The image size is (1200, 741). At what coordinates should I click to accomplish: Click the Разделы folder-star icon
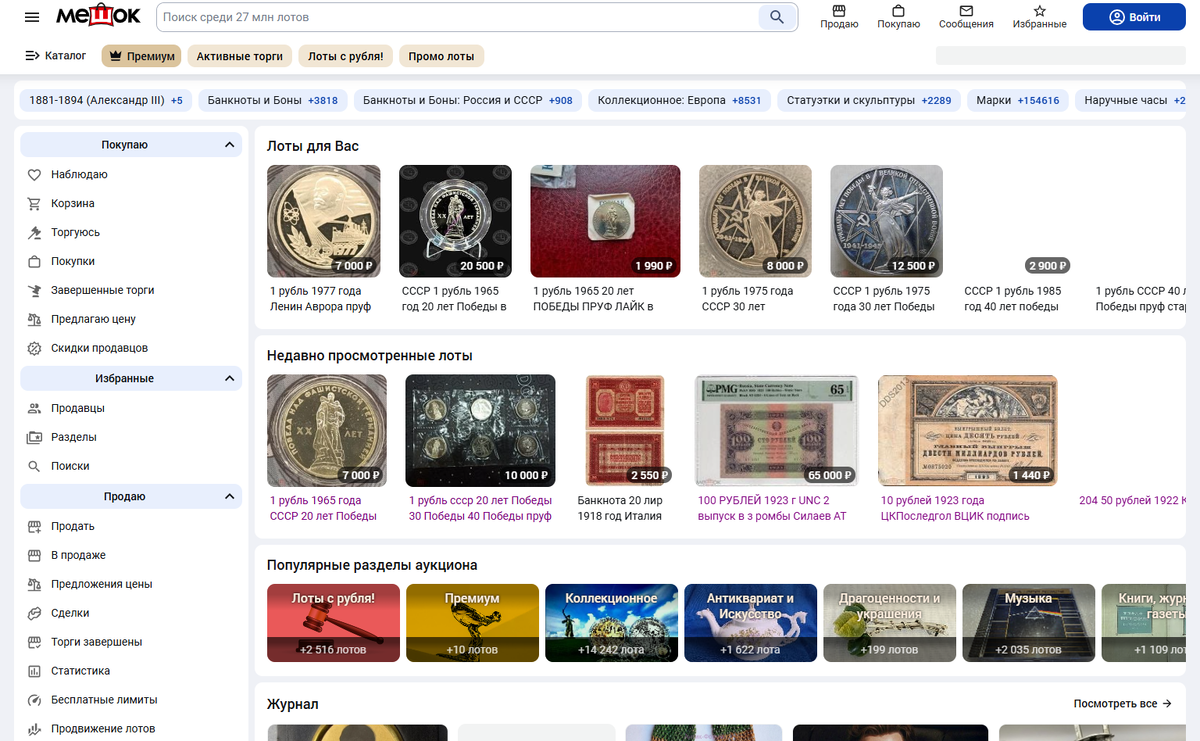point(34,438)
